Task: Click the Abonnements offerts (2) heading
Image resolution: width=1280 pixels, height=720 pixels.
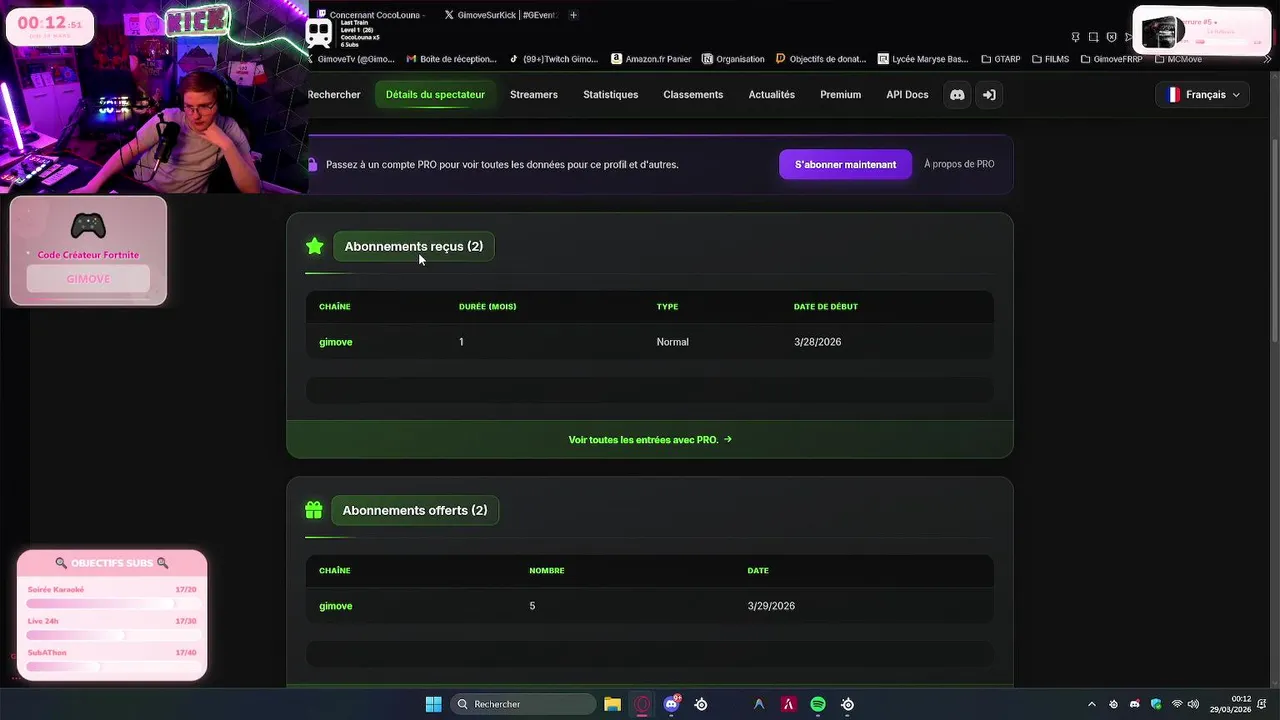Action: [415, 510]
